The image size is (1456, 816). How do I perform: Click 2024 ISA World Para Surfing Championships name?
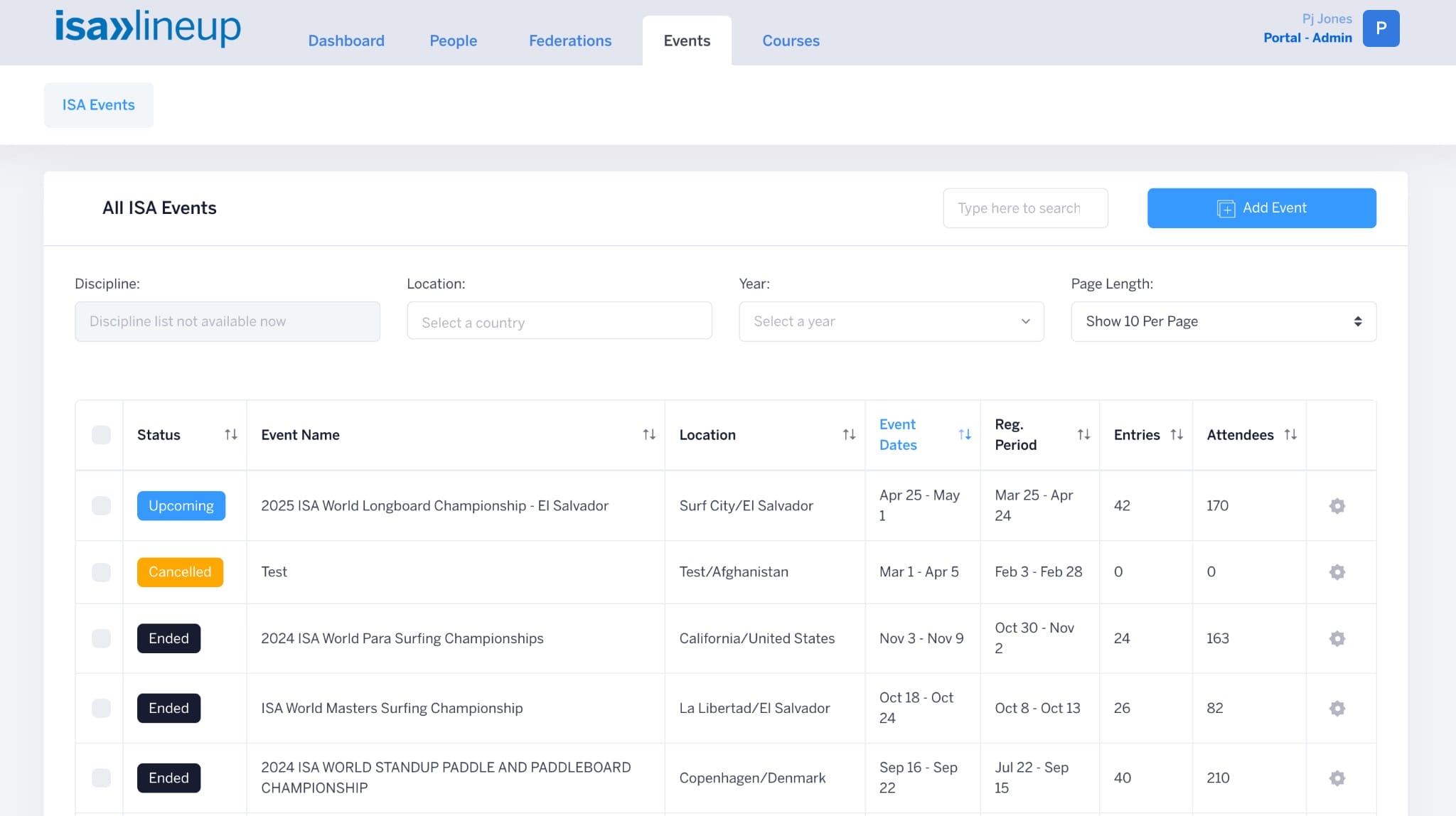(x=402, y=638)
